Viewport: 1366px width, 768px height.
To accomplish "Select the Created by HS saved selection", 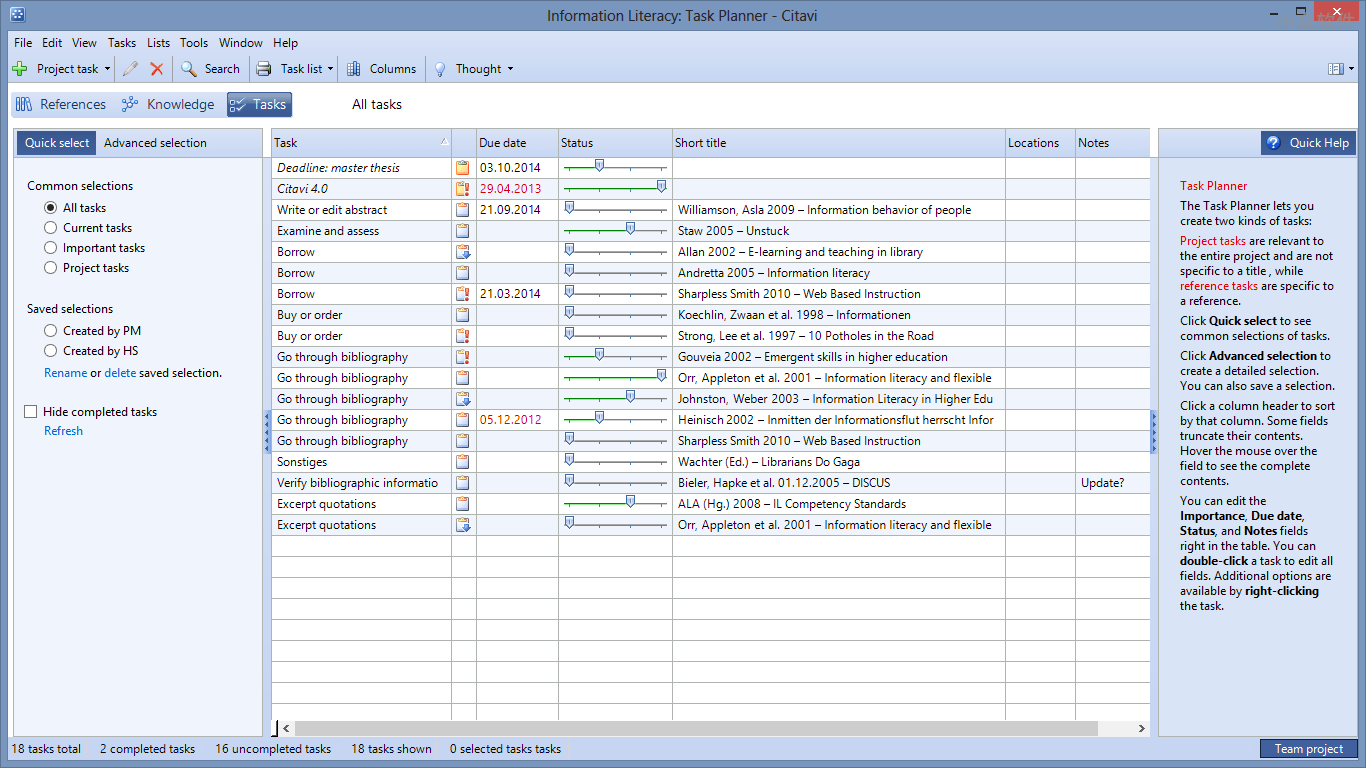I will 51,351.
